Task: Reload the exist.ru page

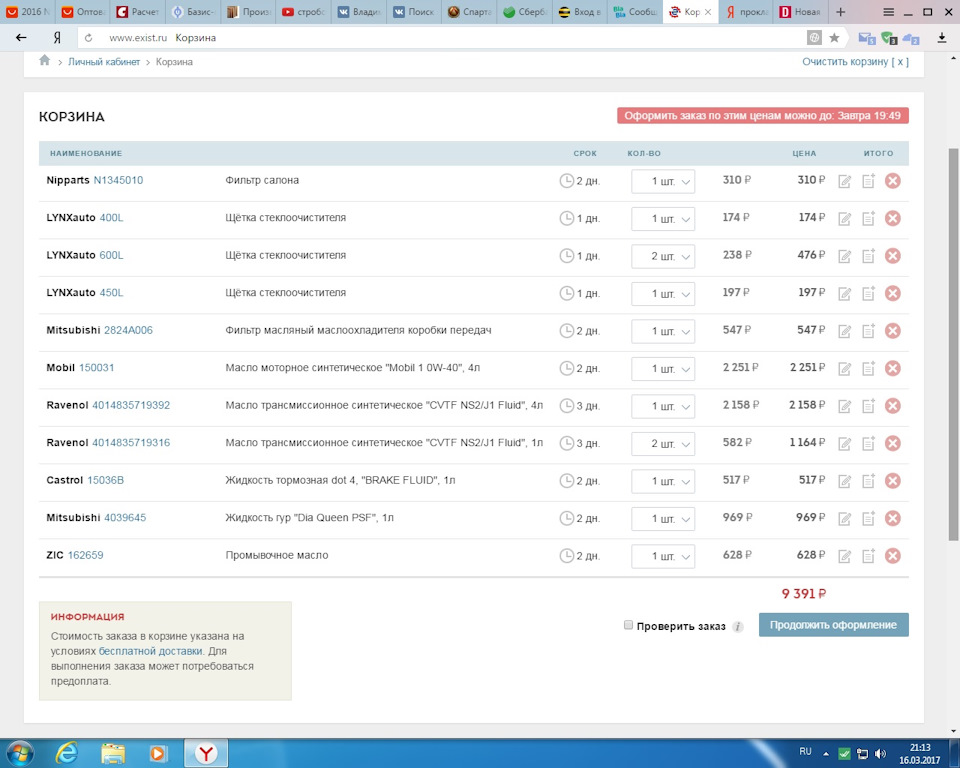Action: (89, 38)
